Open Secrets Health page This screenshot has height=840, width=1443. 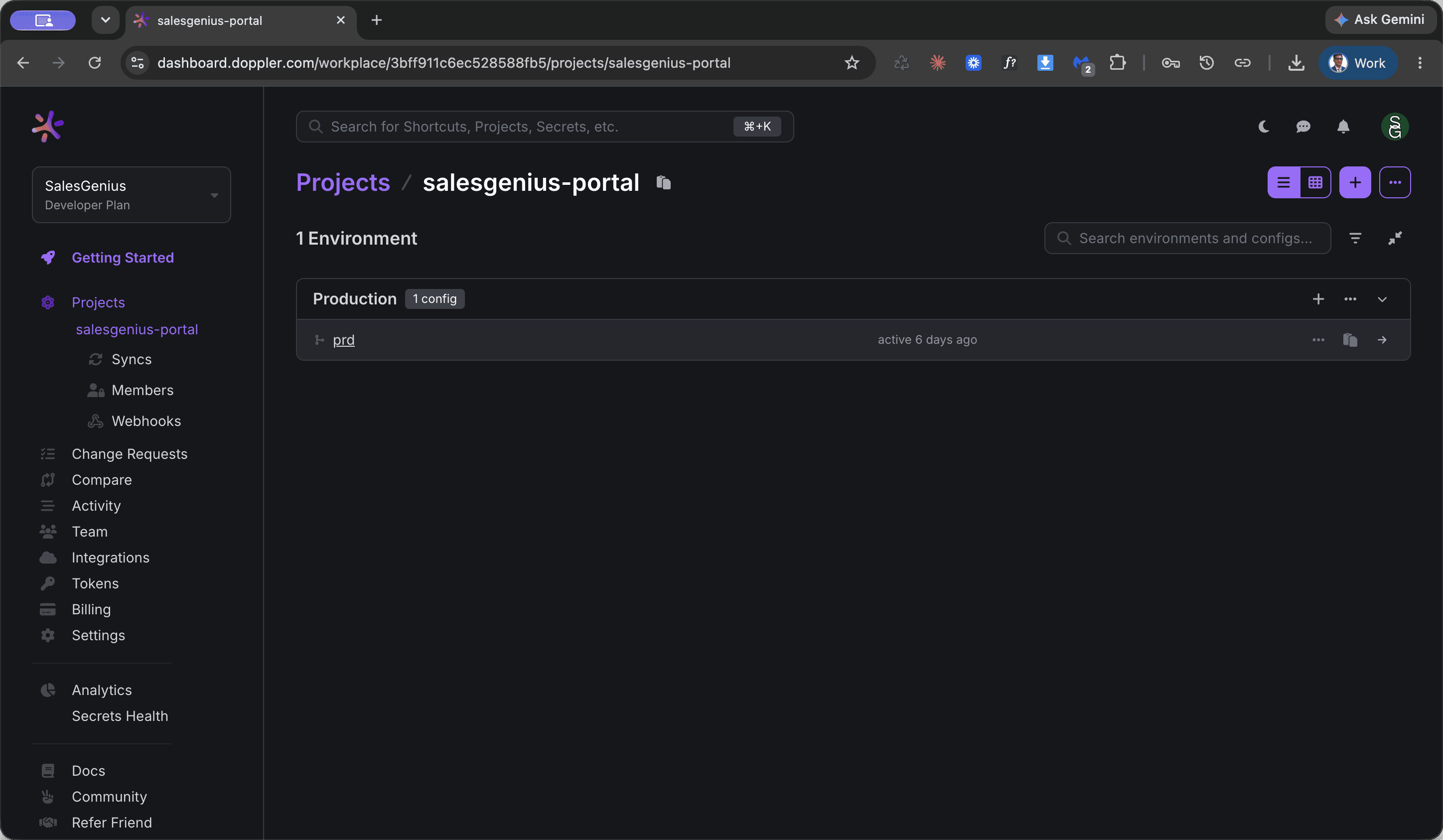(x=120, y=716)
